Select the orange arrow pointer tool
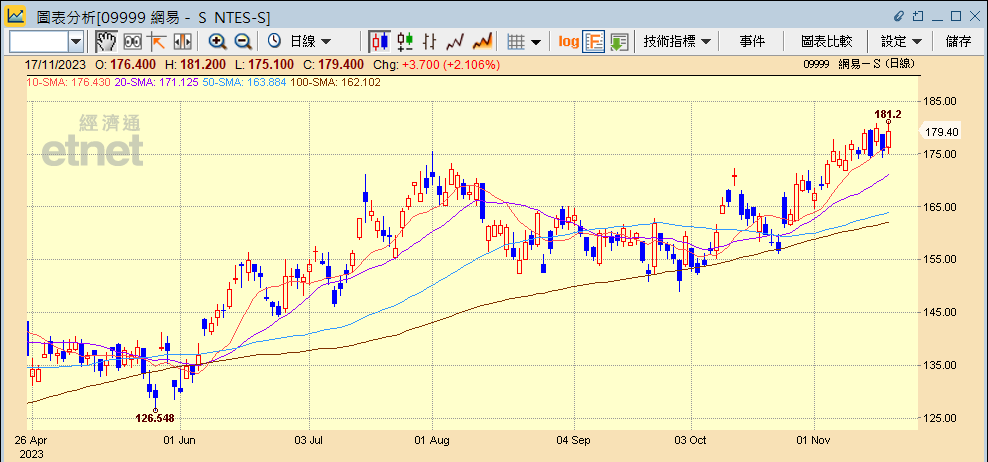The height and width of the screenshot is (462, 988). click(x=157, y=41)
